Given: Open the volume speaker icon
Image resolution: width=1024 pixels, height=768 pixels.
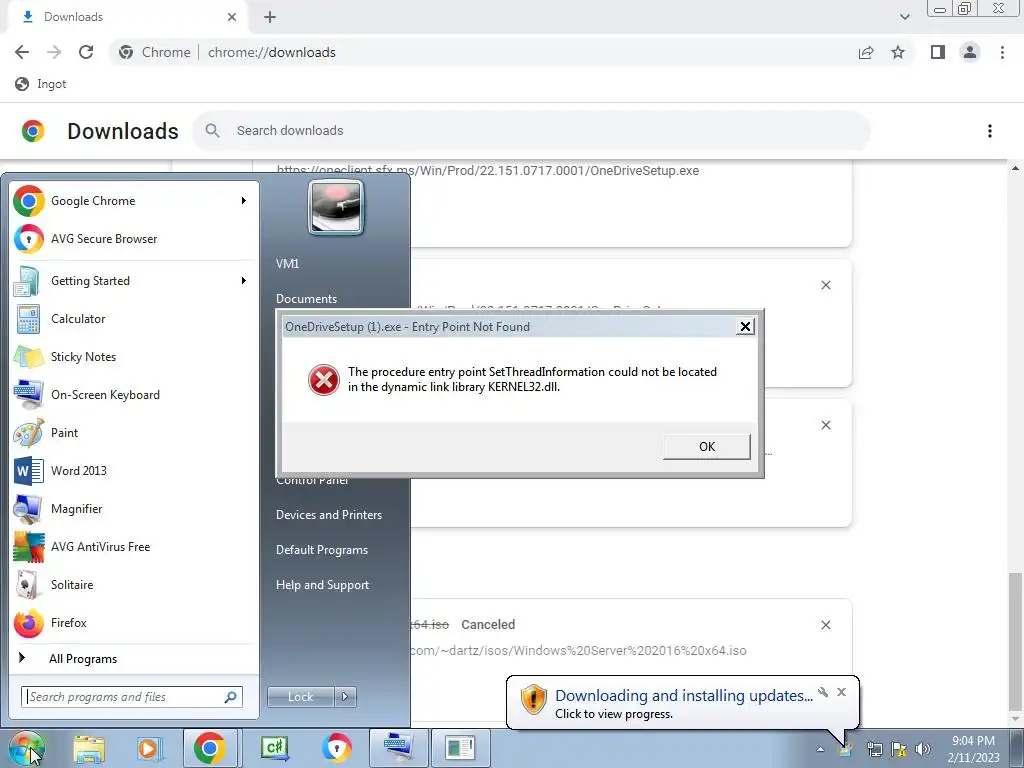Looking at the screenshot, I should (923, 749).
